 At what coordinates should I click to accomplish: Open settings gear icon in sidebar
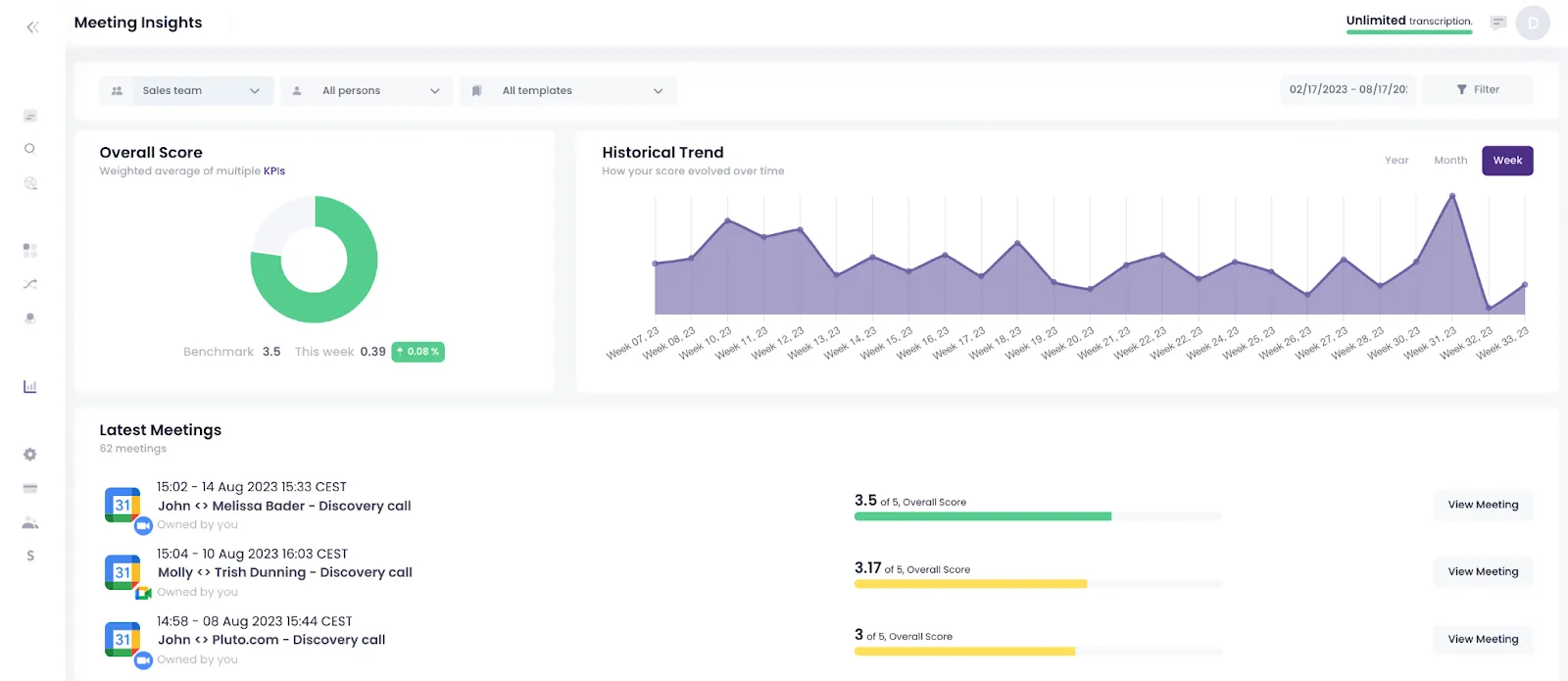pos(30,455)
